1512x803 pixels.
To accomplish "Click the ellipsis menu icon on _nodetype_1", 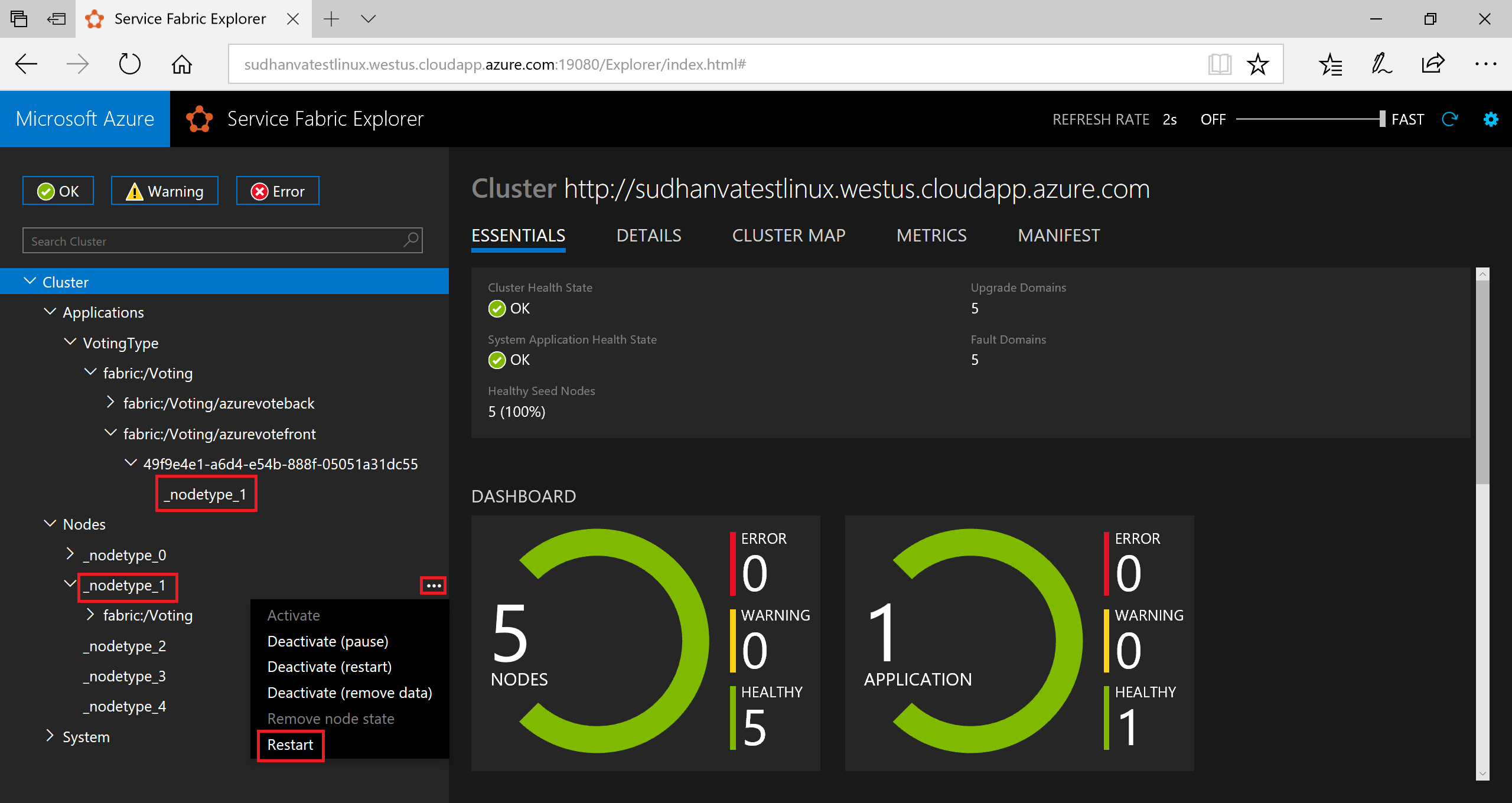I will [433, 586].
